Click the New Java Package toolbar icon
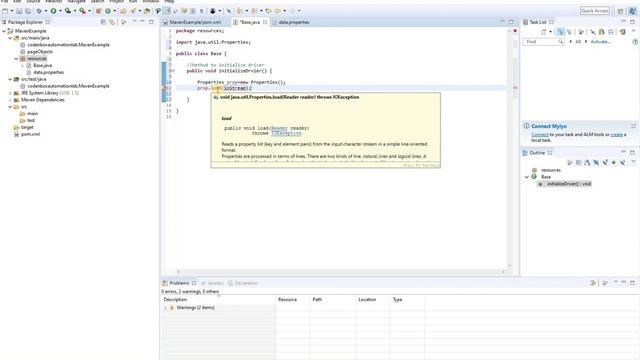Screen dimensions: 640x360 click(x=98, y=11)
